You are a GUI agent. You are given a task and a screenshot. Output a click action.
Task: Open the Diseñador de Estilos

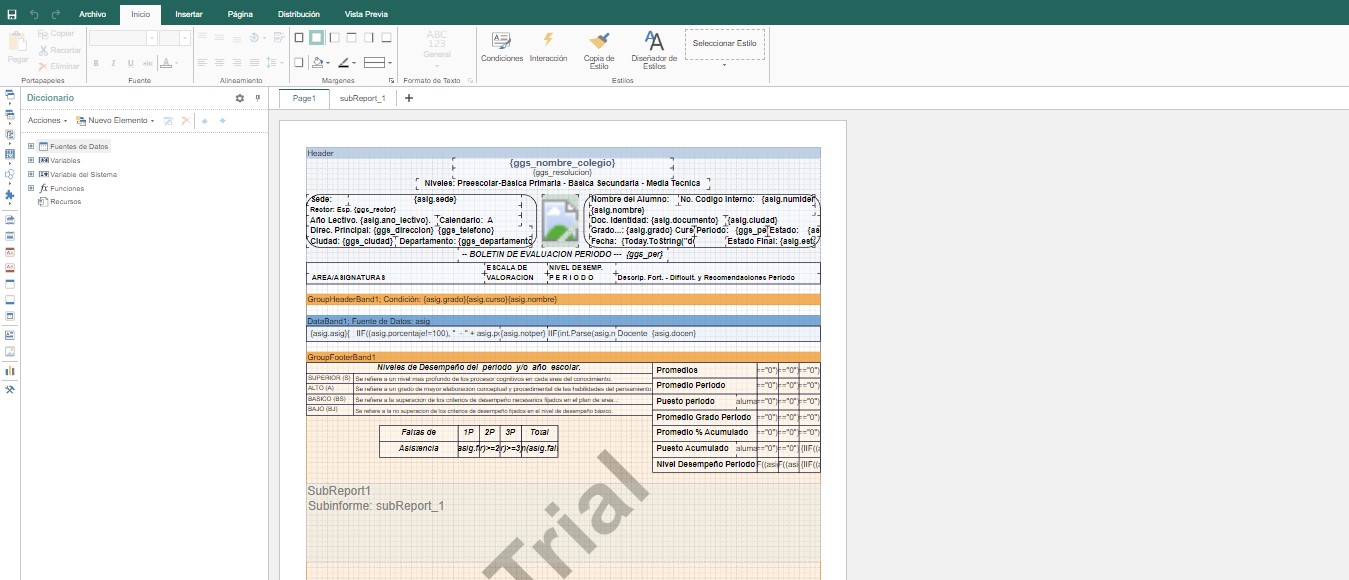point(654,41)
